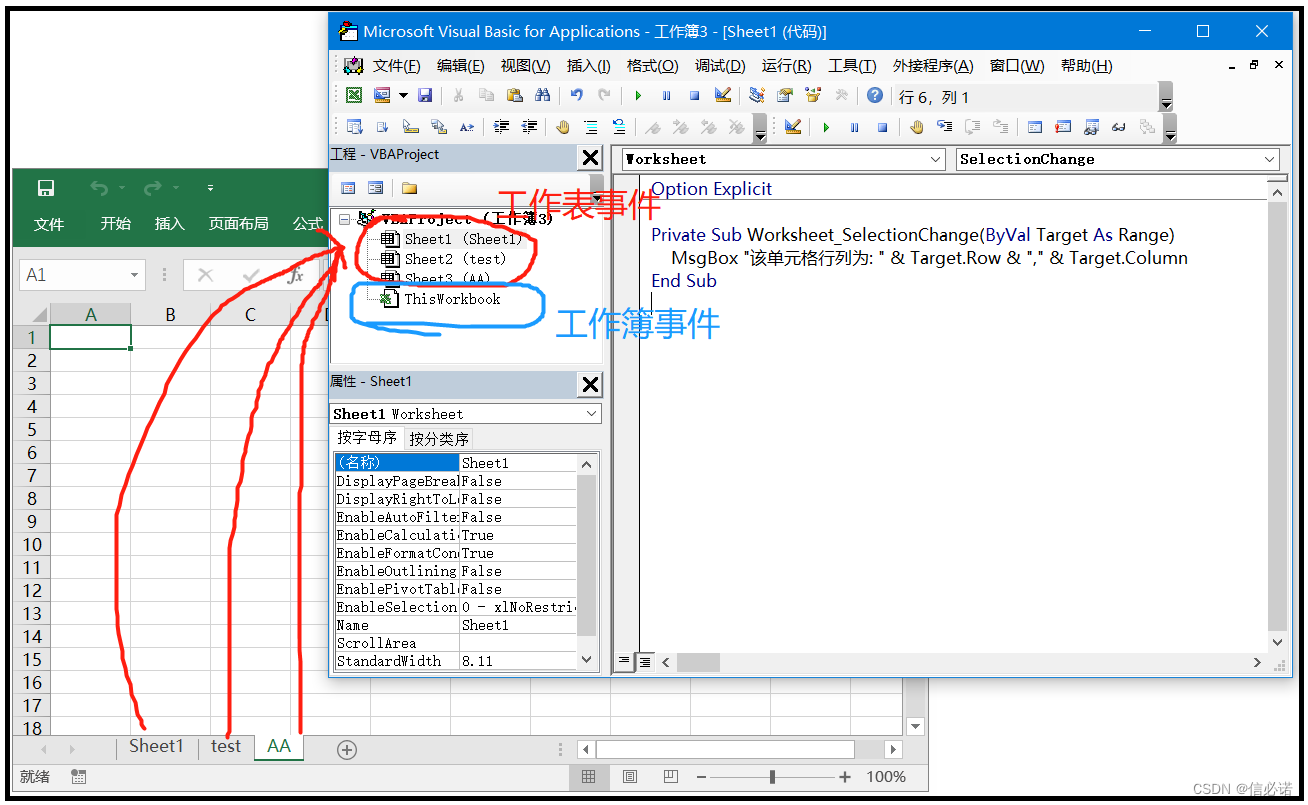This screenshot has width=1308, height=805.
Task: Select ThisWorkbook in project tree
Action: click(452, 299)
